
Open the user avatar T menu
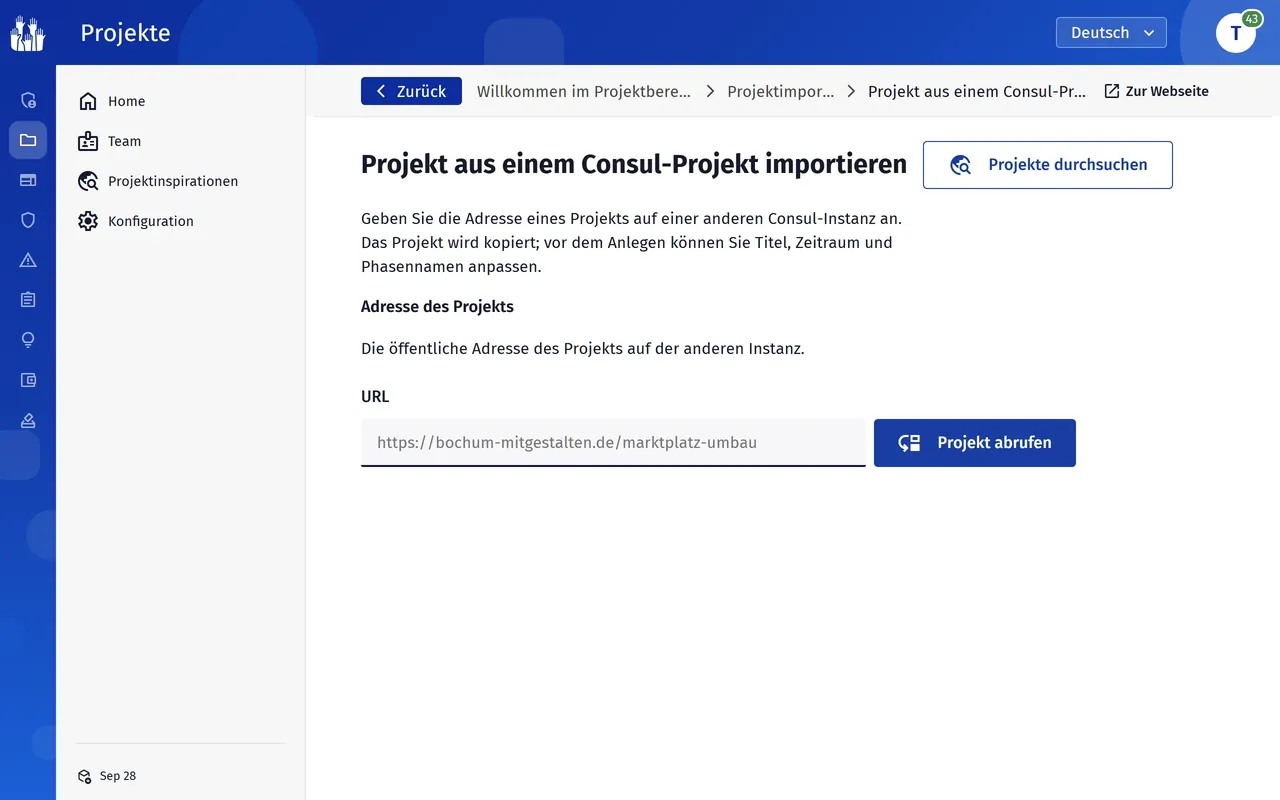(1236, 33)
